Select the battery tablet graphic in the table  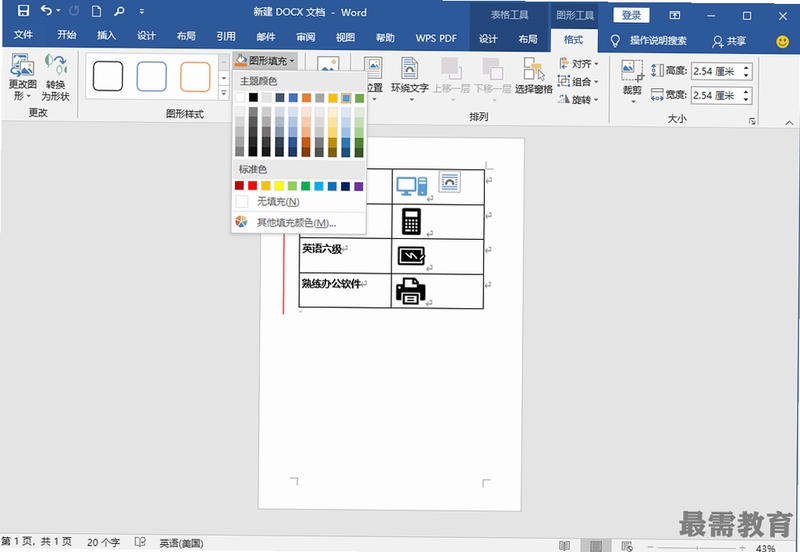coord(411,255)
